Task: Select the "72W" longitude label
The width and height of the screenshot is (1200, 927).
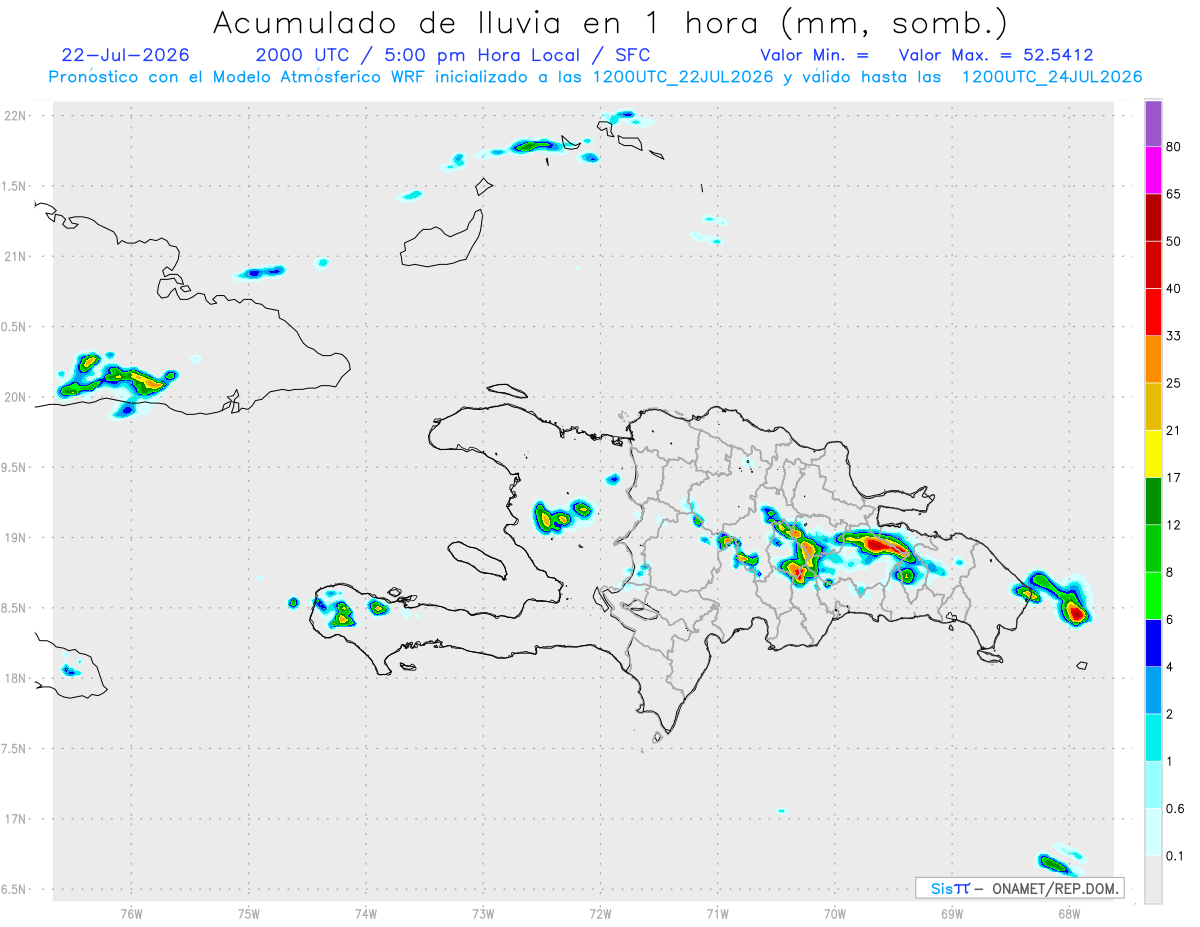Action: point(600,913)
